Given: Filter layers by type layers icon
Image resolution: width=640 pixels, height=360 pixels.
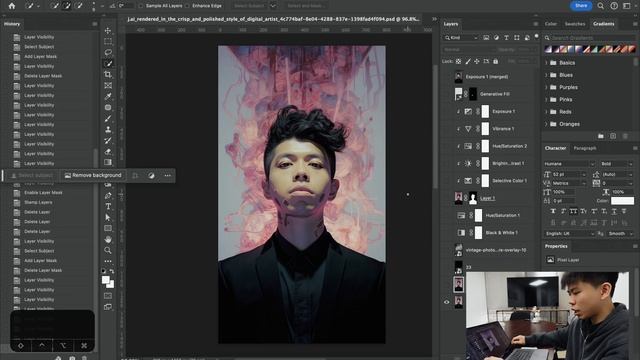Looking at the screenshot, I should pyautogui.click(x=507, y=38).
